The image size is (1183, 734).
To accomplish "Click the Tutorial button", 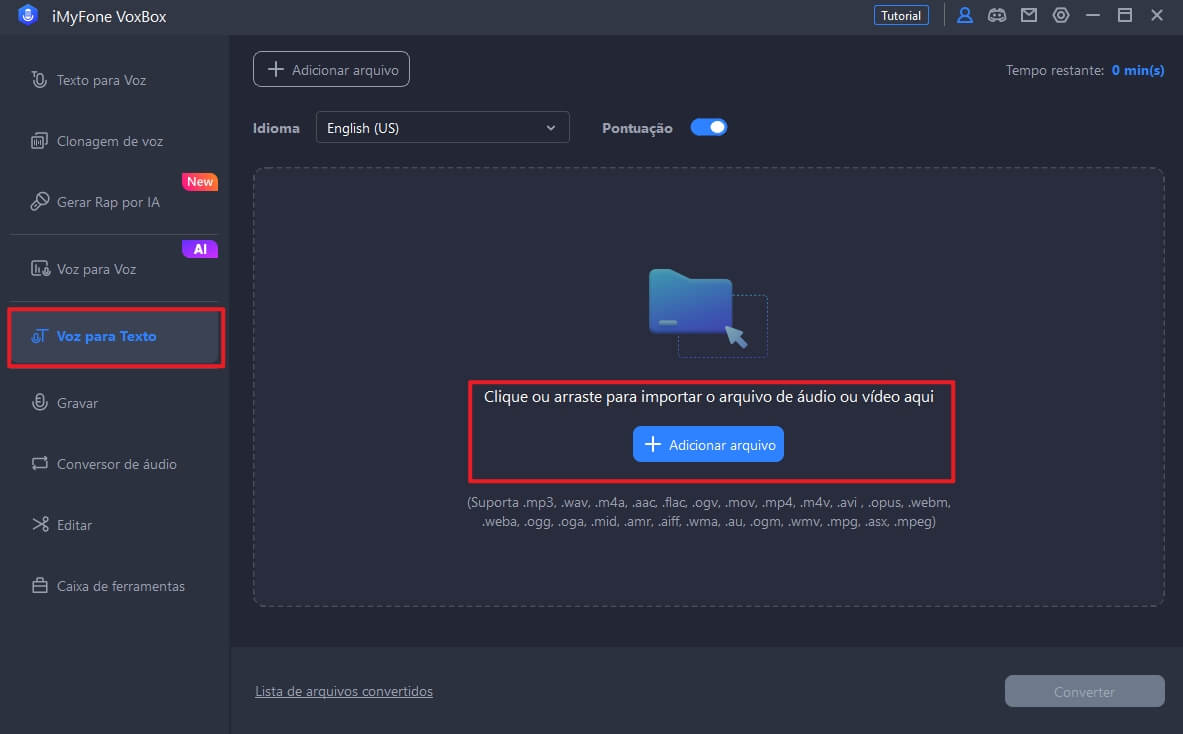I will point(901,15).
